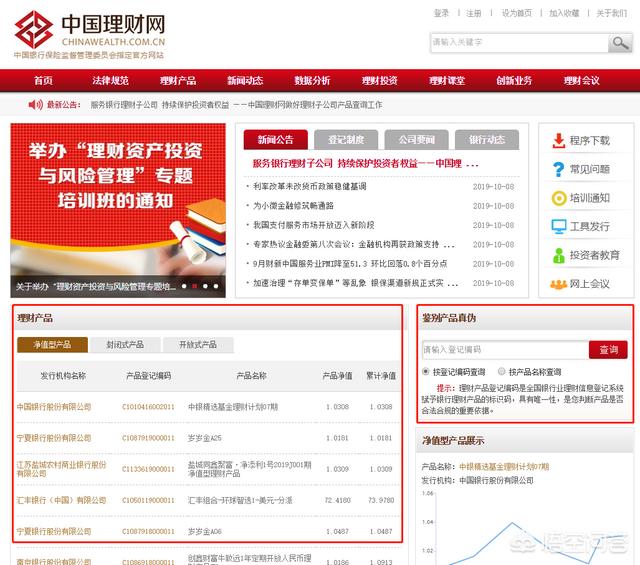Go to 数据分析 in the navigation bar
640x565 pixels.
click(312, 80)
